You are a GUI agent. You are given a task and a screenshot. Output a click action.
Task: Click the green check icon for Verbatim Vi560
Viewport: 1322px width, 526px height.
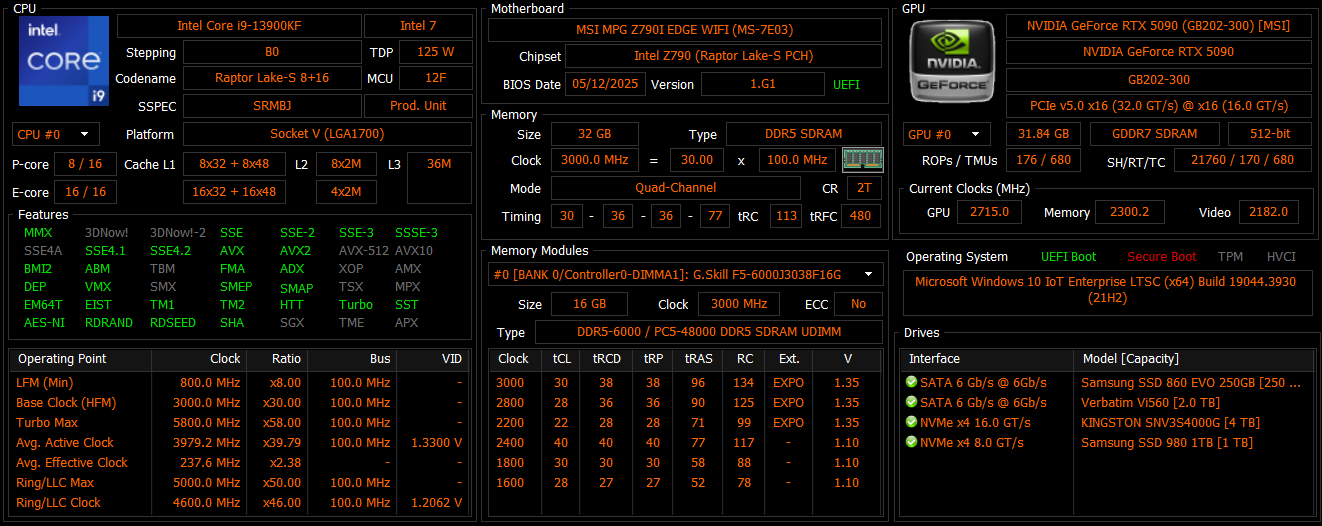click(911, 402)
